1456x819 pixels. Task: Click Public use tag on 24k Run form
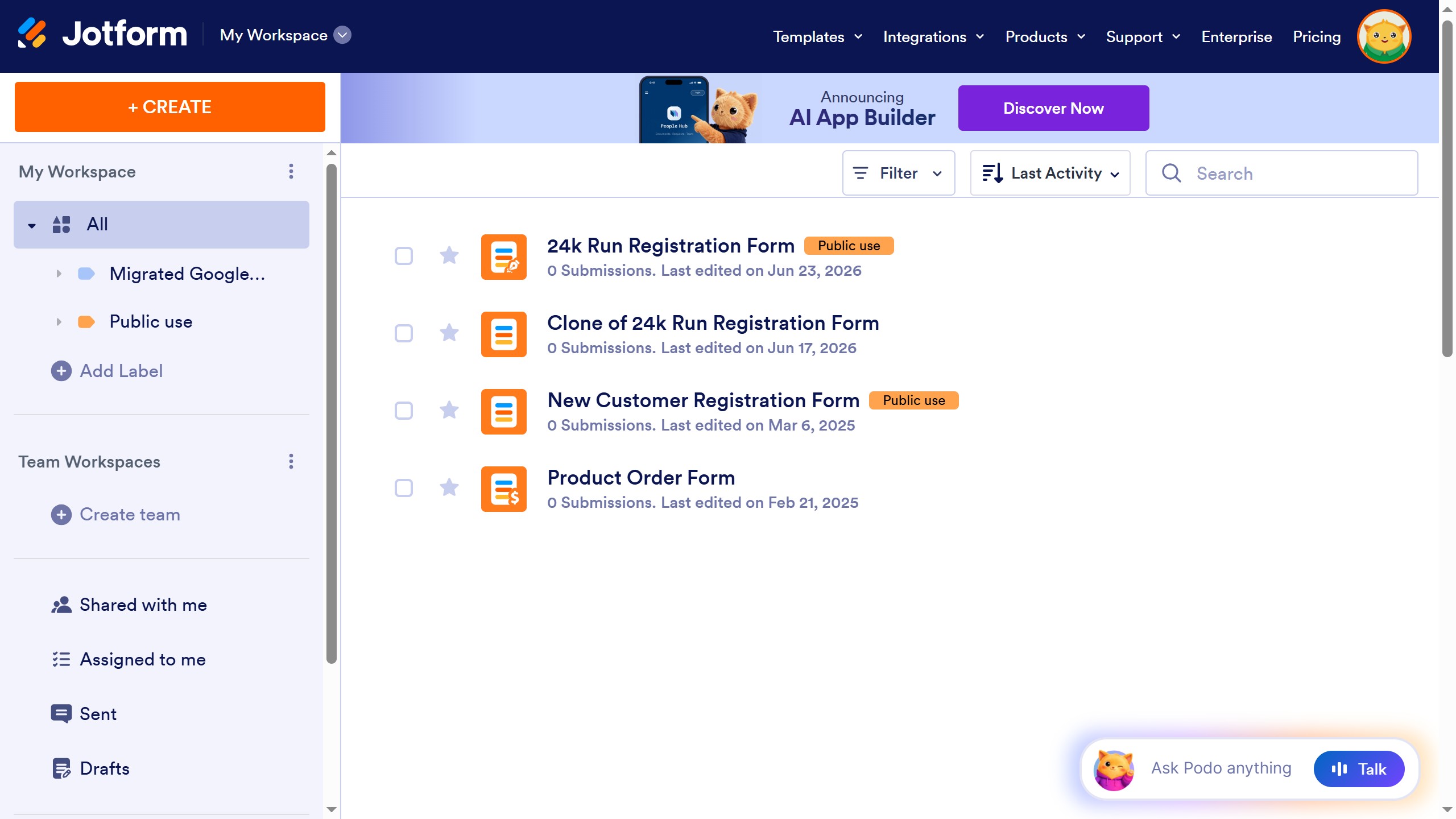tap(849, 246)
